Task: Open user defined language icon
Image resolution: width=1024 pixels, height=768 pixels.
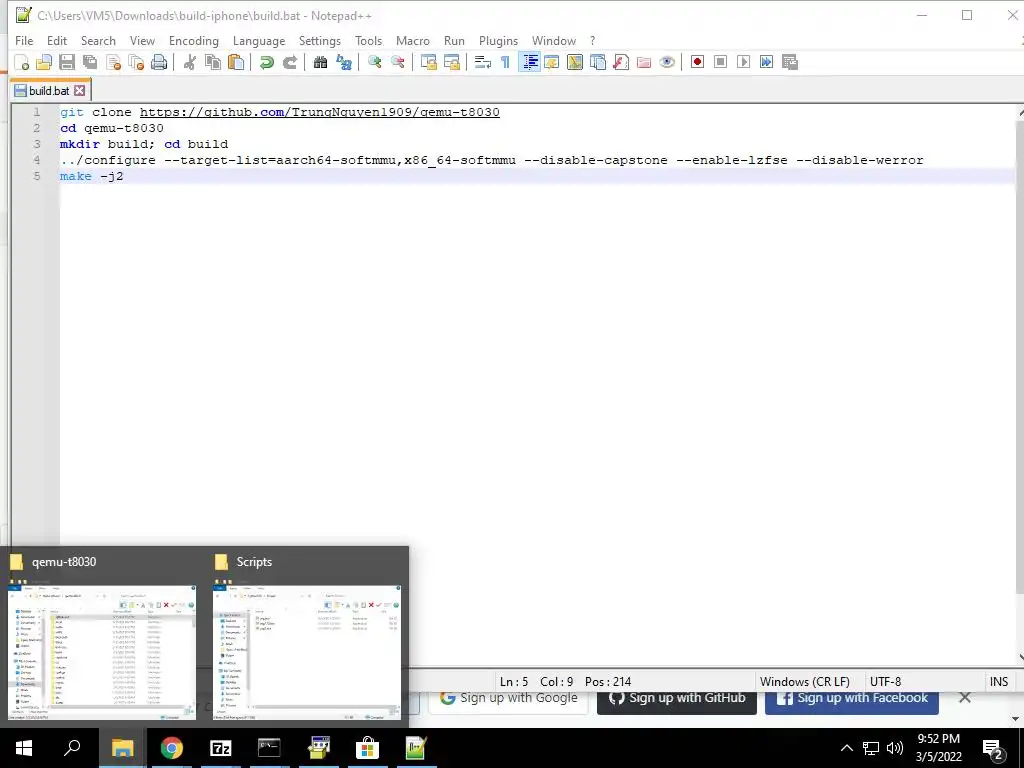Action: point(552,62)
